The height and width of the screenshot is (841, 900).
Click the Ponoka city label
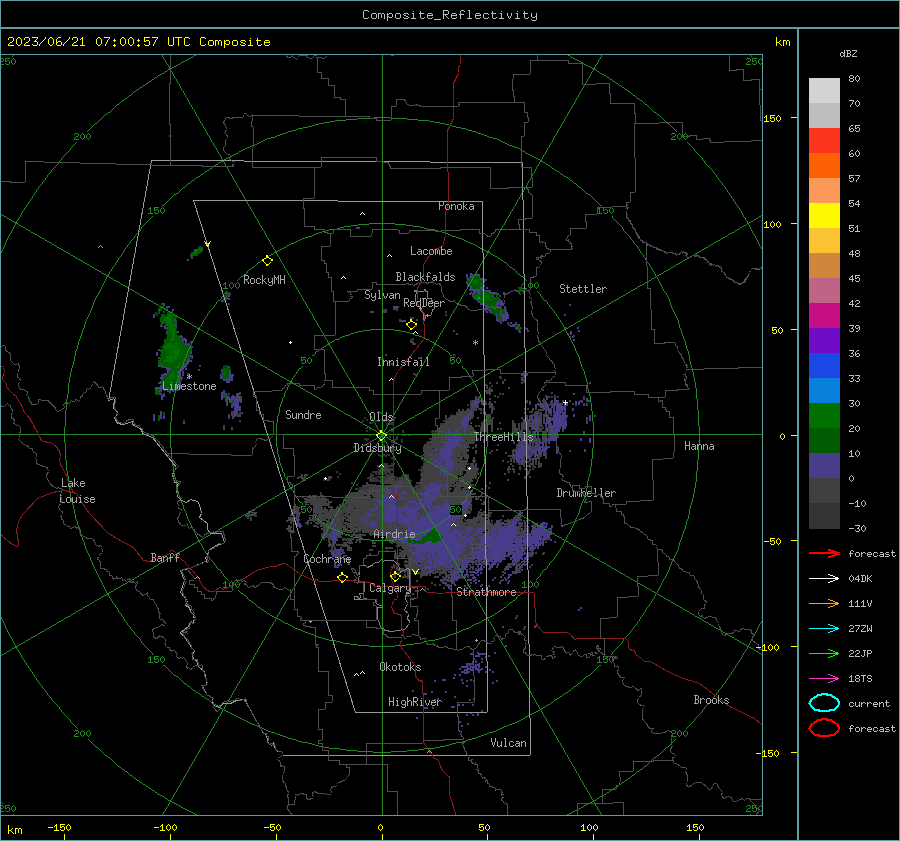456,206
